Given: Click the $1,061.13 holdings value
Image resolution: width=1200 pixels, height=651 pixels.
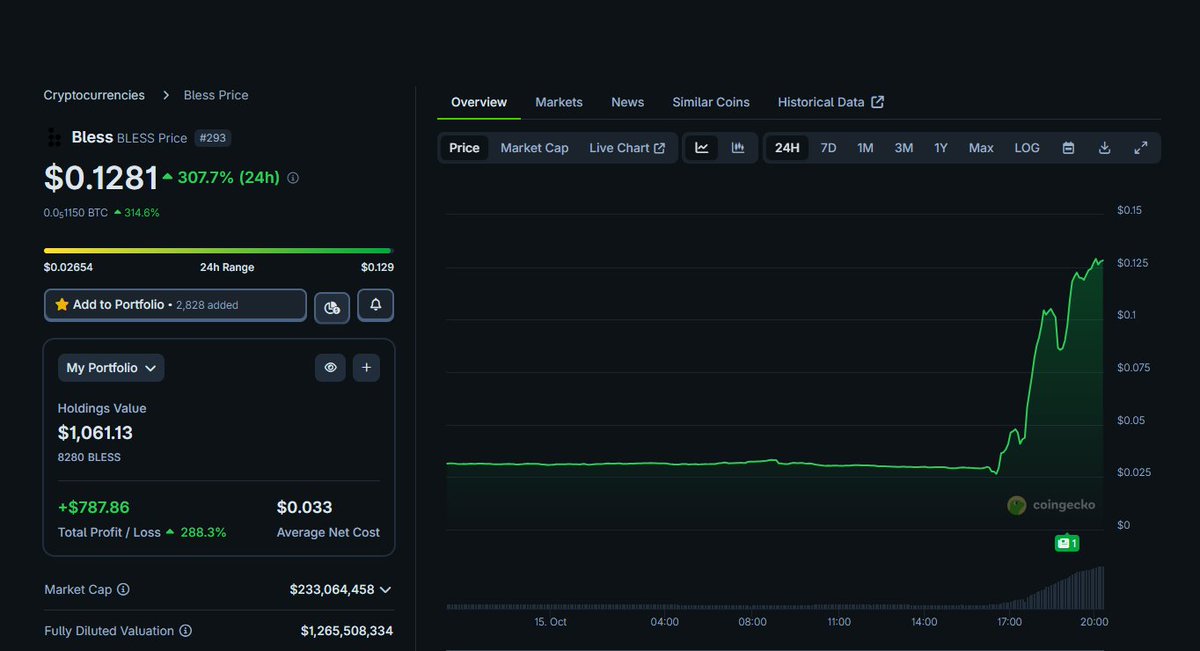Looking at the screenshot, I should point(95,433).
